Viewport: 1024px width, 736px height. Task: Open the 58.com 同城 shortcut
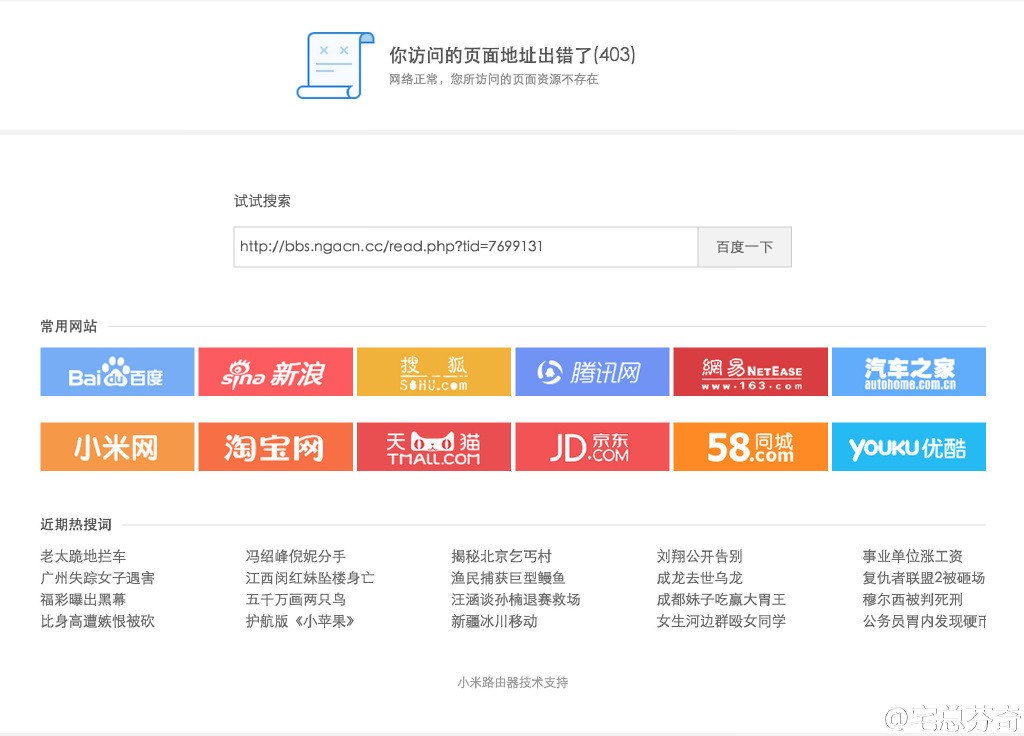point(750,446)
